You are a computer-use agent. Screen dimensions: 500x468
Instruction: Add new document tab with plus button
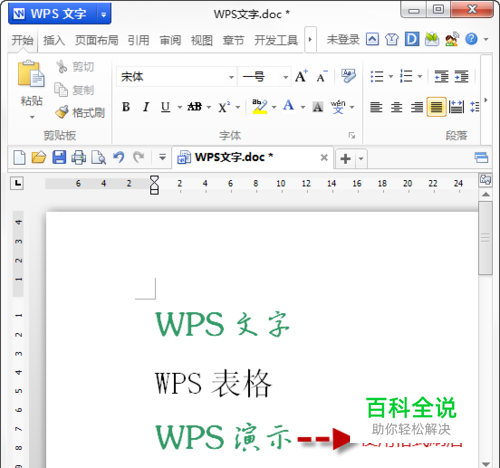pyautogui.click(x=346, y=159)
